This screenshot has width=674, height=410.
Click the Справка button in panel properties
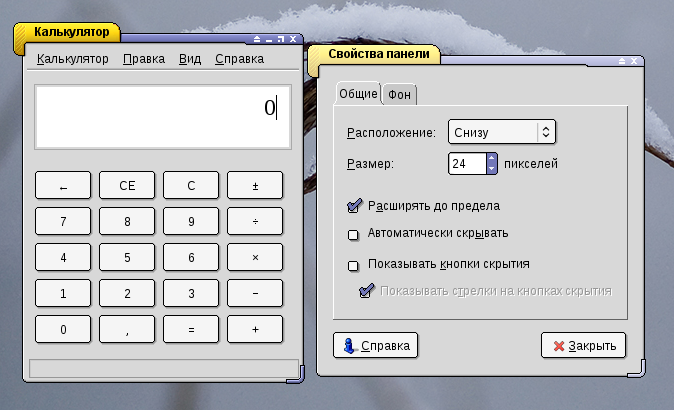click(375, 345)
